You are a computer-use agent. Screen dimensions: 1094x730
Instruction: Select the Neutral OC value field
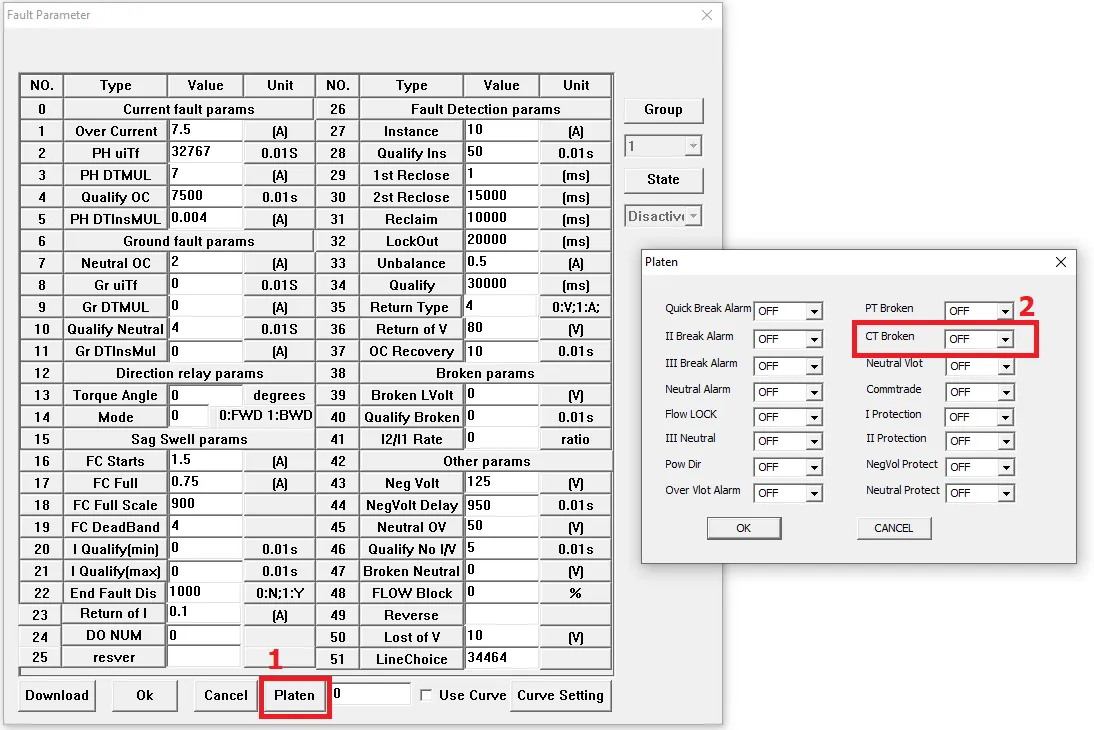pos(206,262)
